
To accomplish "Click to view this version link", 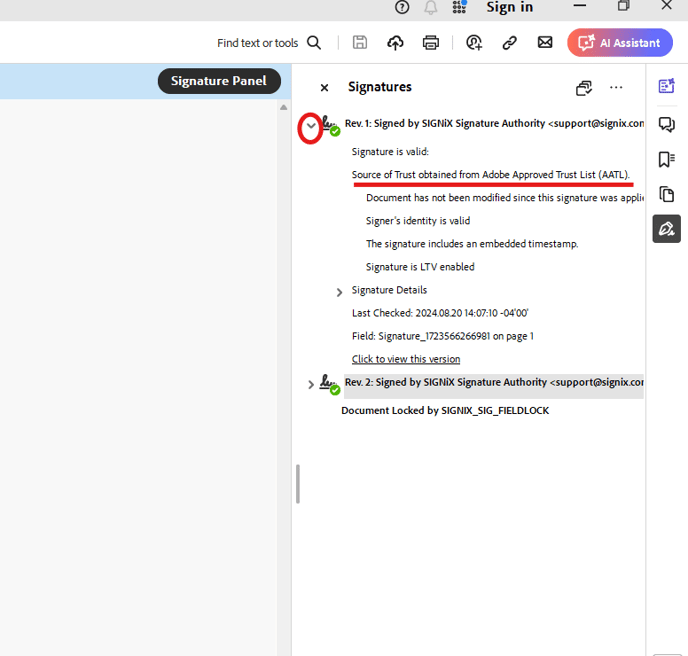I will (x=406, y=359).
